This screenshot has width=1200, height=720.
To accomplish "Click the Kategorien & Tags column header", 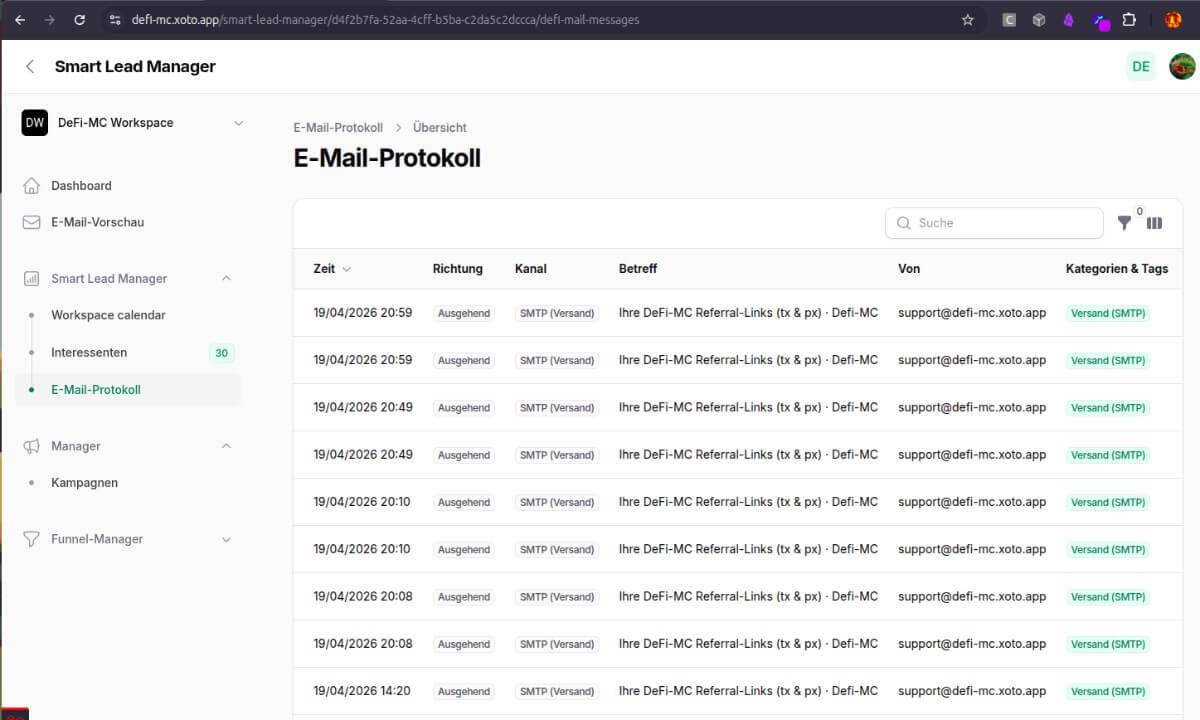I will [1117, 269].
